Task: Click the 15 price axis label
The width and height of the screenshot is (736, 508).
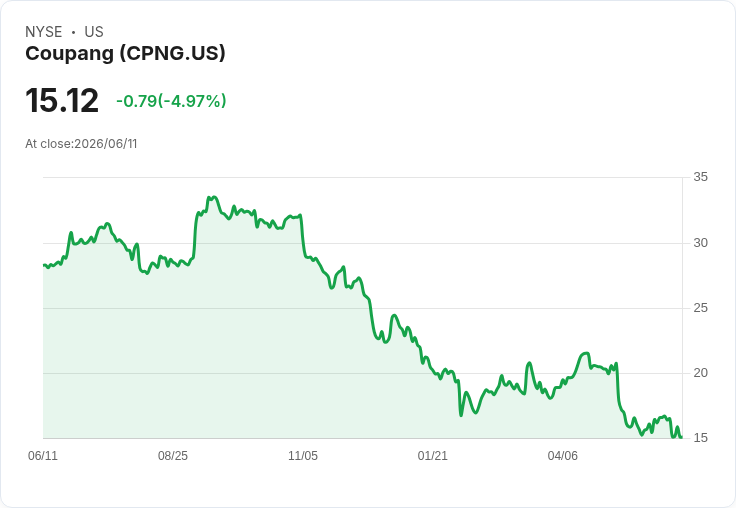Action: coord(700,438)
